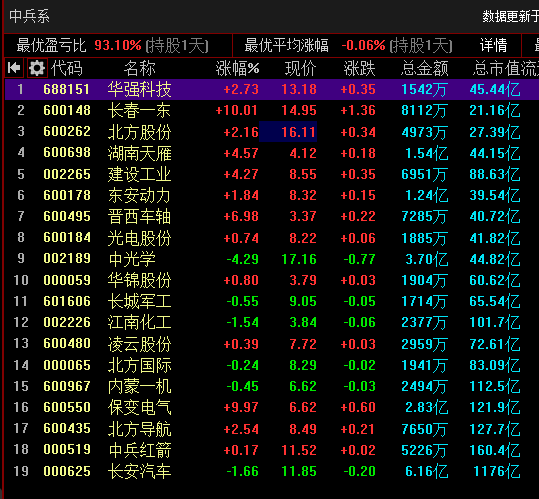Click 长春一东's +10.01 change
The image size is (539, 499).
pos(236,111)
